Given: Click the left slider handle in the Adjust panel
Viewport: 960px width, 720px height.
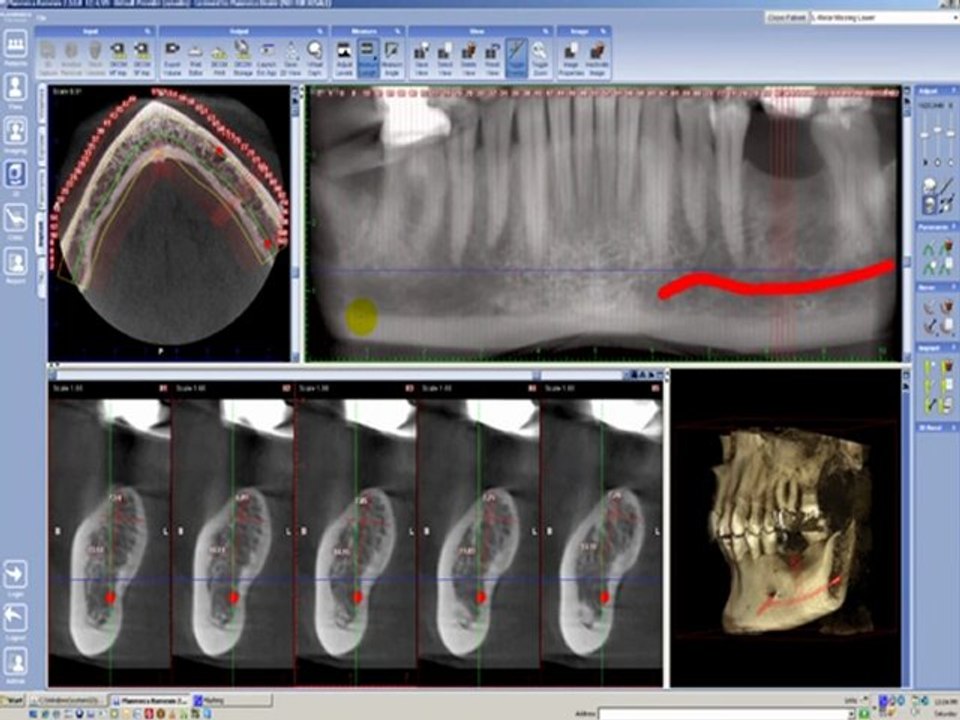Looking at the screenshot, I should 924,134.
